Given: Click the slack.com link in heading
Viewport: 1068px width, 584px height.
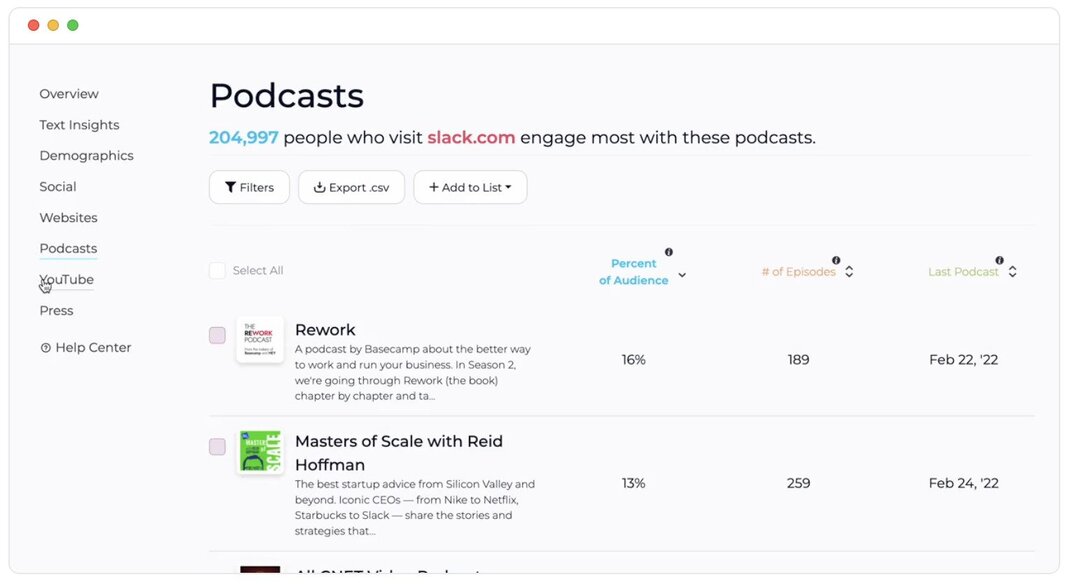Looking at the screenshot, I should click(x=471, y=138).
